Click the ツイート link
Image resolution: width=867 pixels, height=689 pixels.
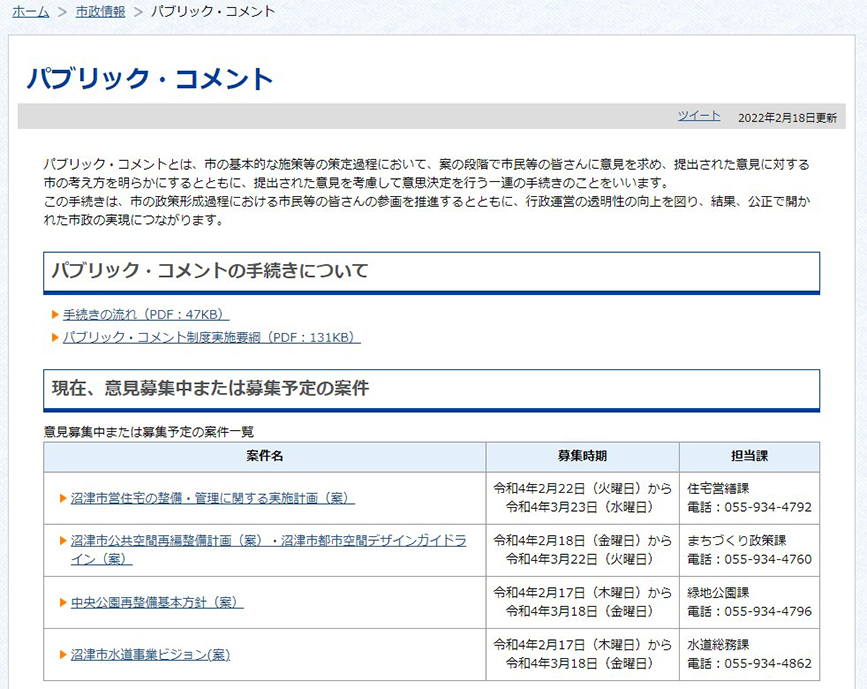pyautogui.click(x=699, y=116)
